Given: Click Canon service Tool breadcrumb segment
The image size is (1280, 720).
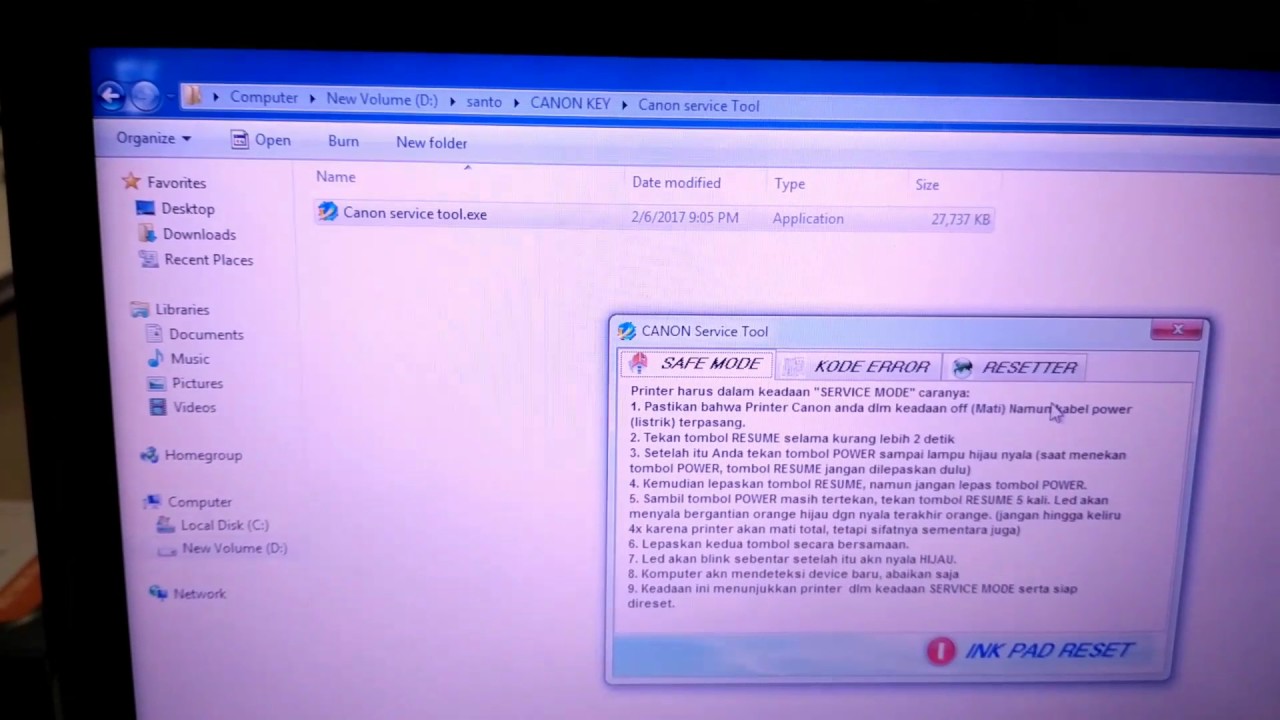Looking at the screenshot, I should (x=698, y=105).
